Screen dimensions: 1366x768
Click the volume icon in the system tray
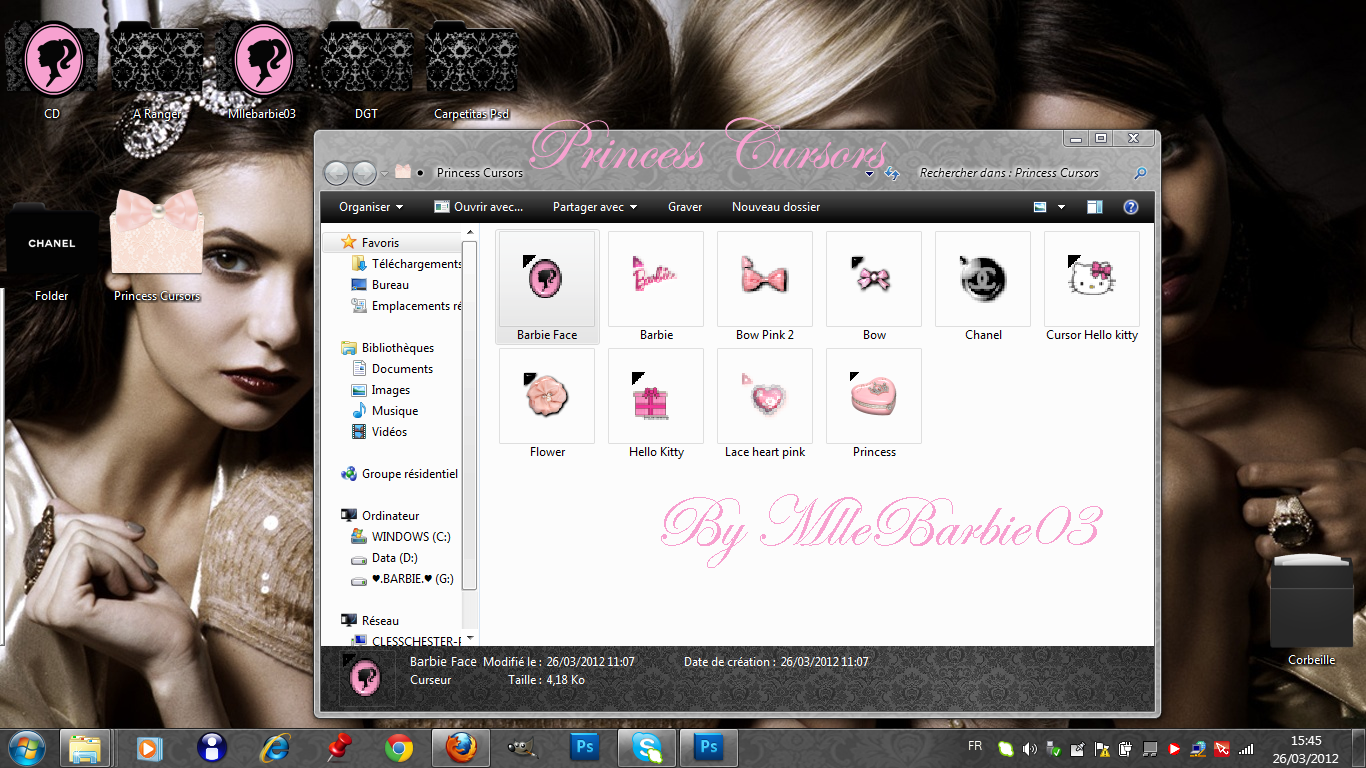tap(1029, 748)
